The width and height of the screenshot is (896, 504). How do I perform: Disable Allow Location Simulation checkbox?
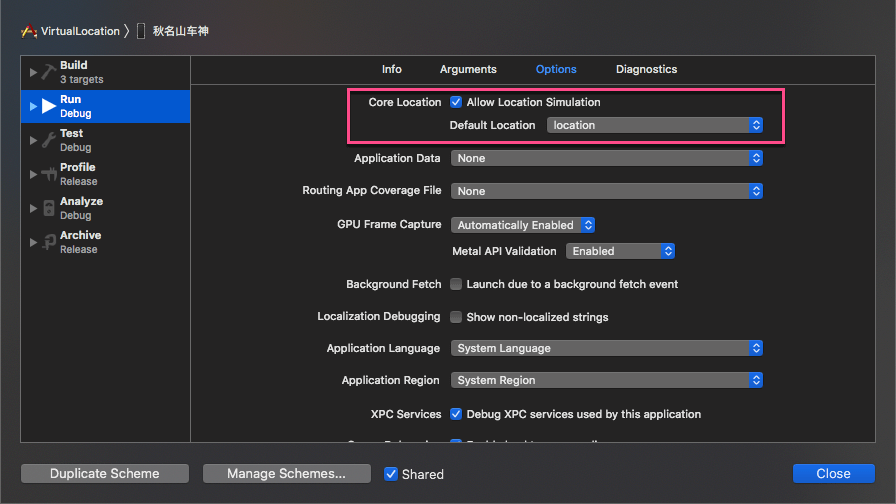tap(456, 102)
